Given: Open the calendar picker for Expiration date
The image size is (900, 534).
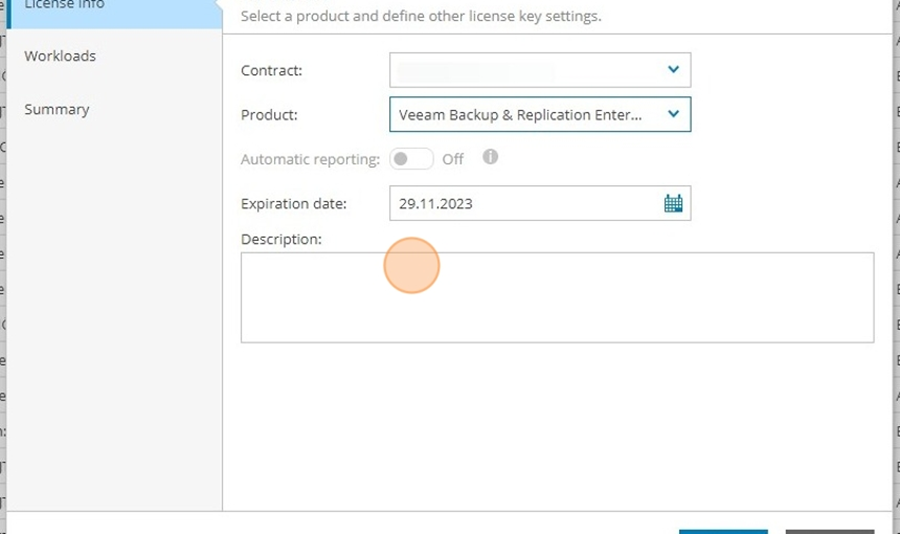Looking at the screenshot, I should pyautogui.click(x=673, y=203).
